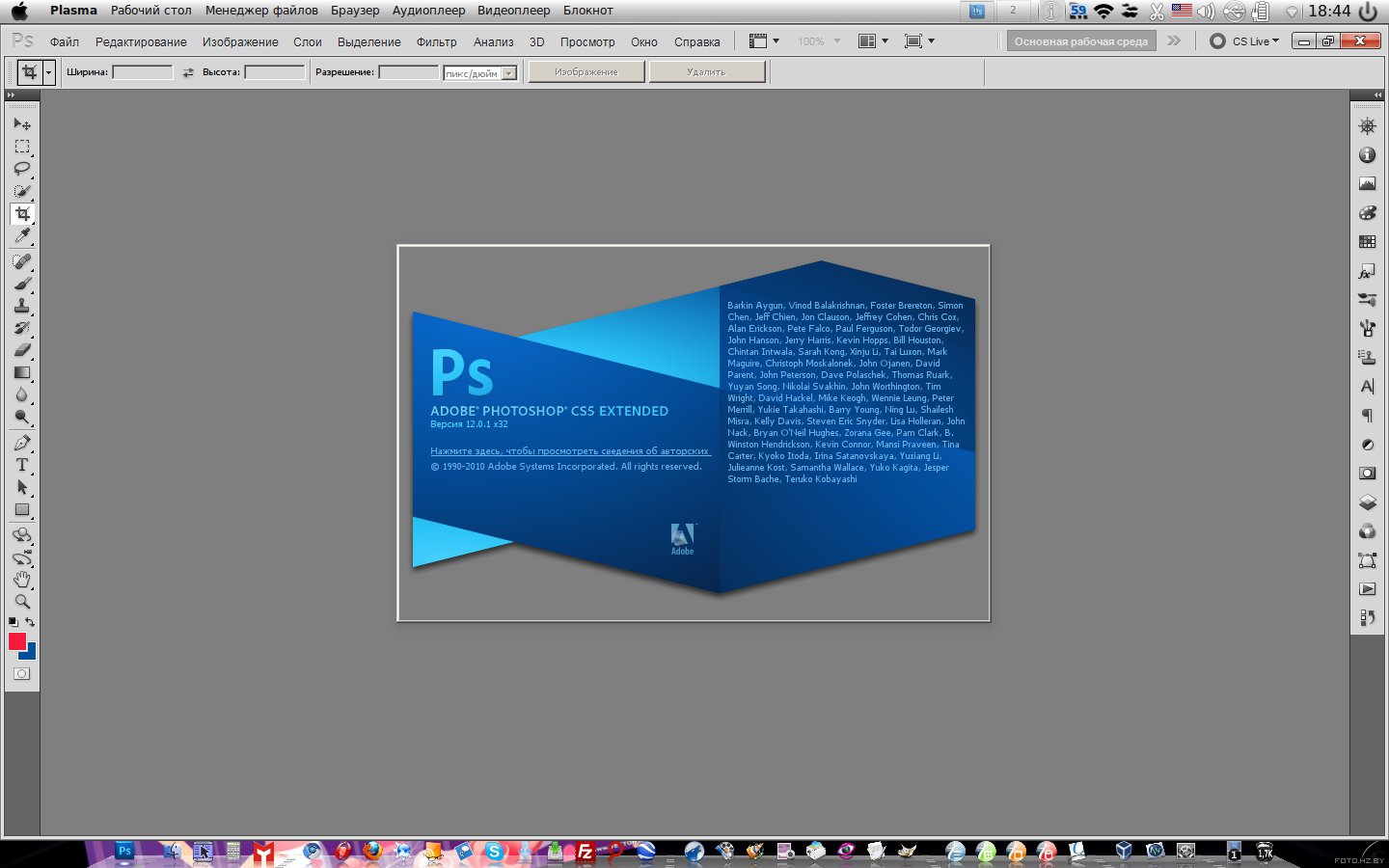The image size is (1389, 868).
Task: Open the Channels panel icon
Action: point(1367,531)
